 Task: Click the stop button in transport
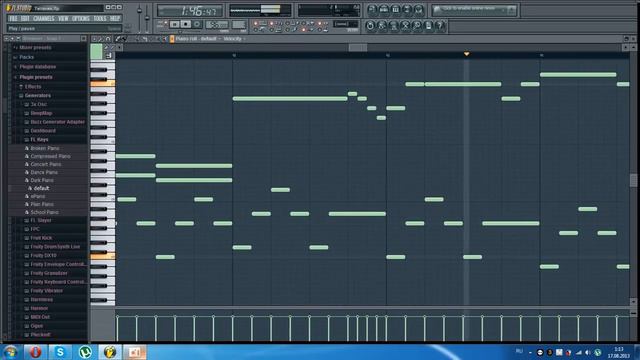(186, 24)
